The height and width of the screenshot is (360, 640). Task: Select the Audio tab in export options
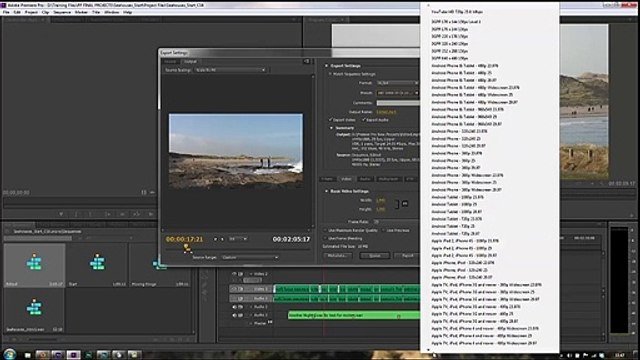(x=365, y=179)
